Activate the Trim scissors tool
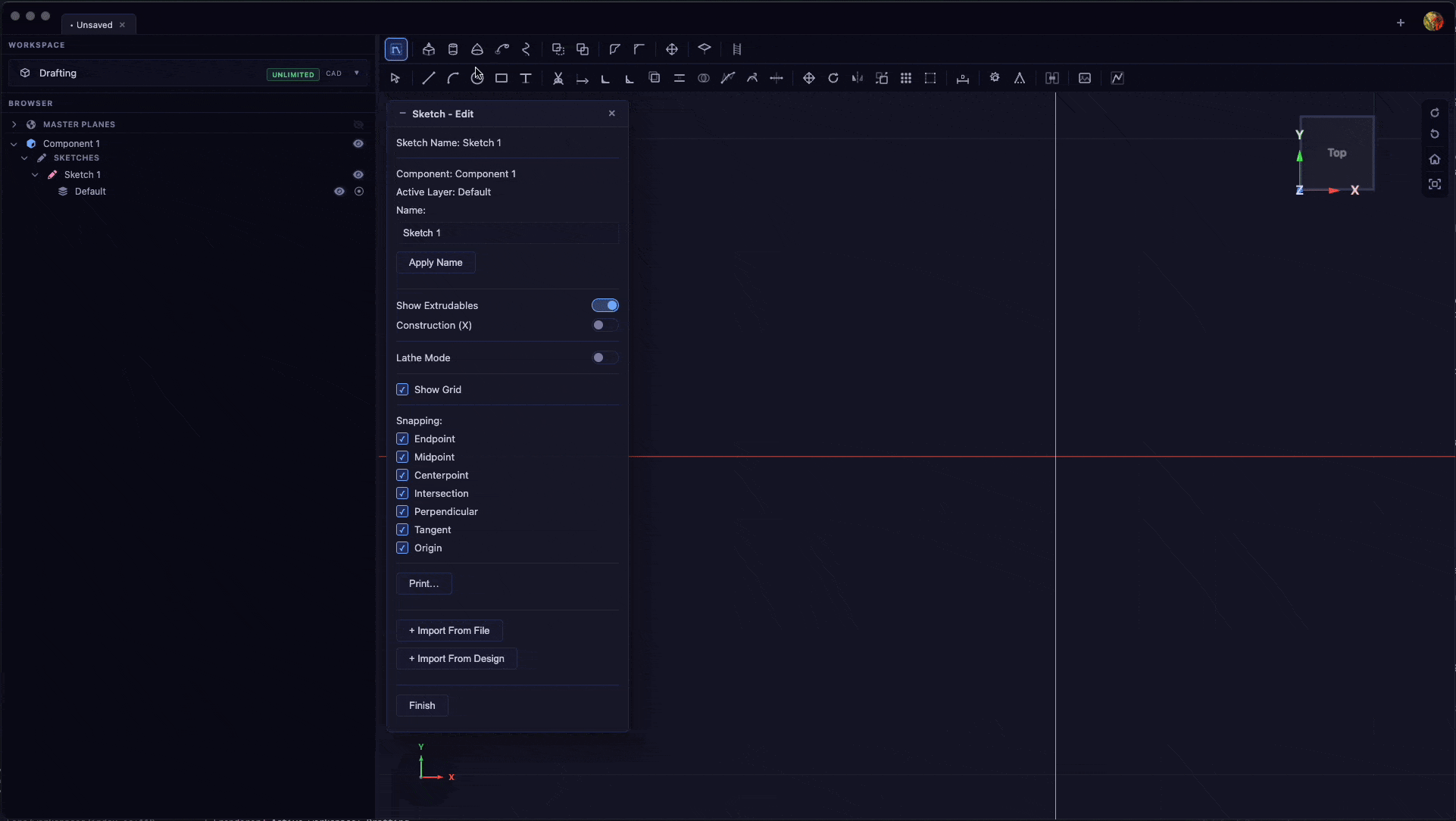1456x821 pixels. (558, 78)
